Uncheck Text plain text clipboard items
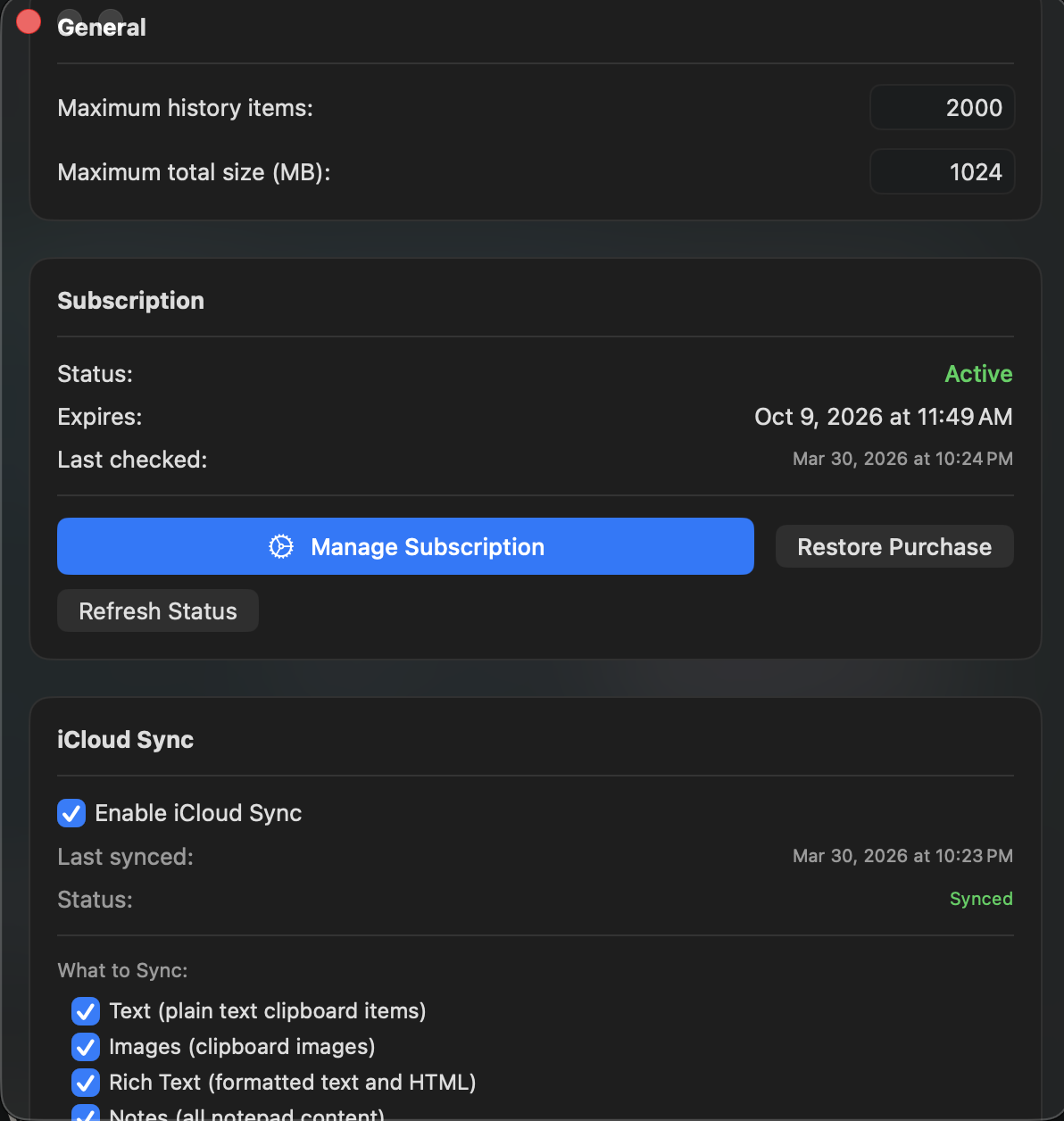 [85, 1011]
